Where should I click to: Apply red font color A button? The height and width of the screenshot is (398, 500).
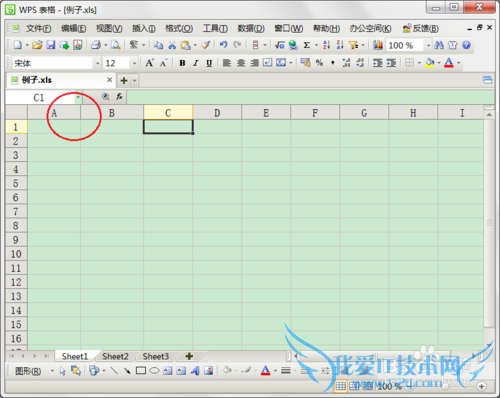449,63
